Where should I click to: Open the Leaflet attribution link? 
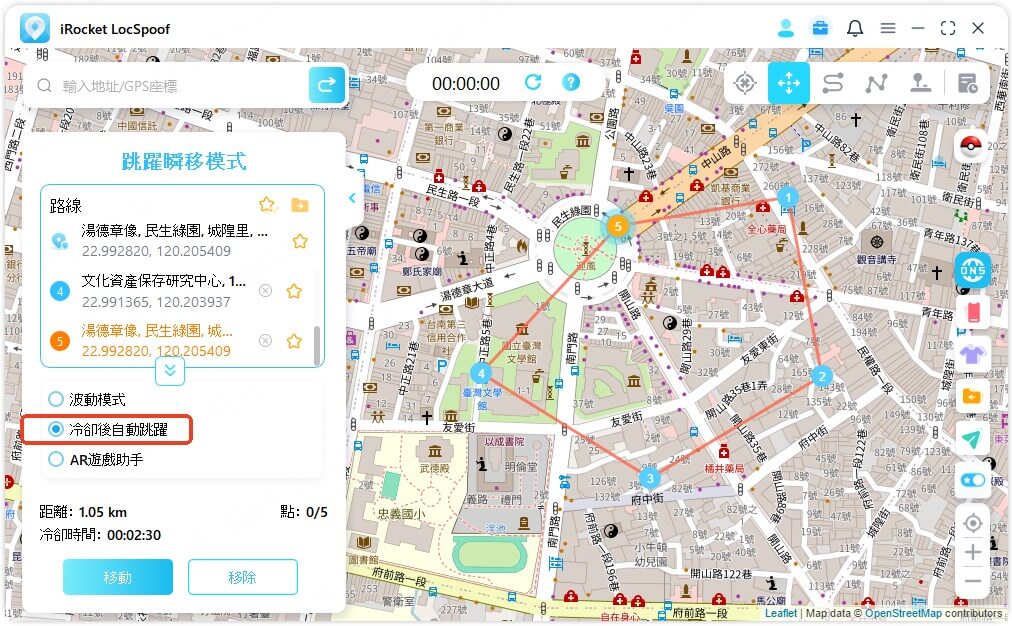tap(781, 613)
